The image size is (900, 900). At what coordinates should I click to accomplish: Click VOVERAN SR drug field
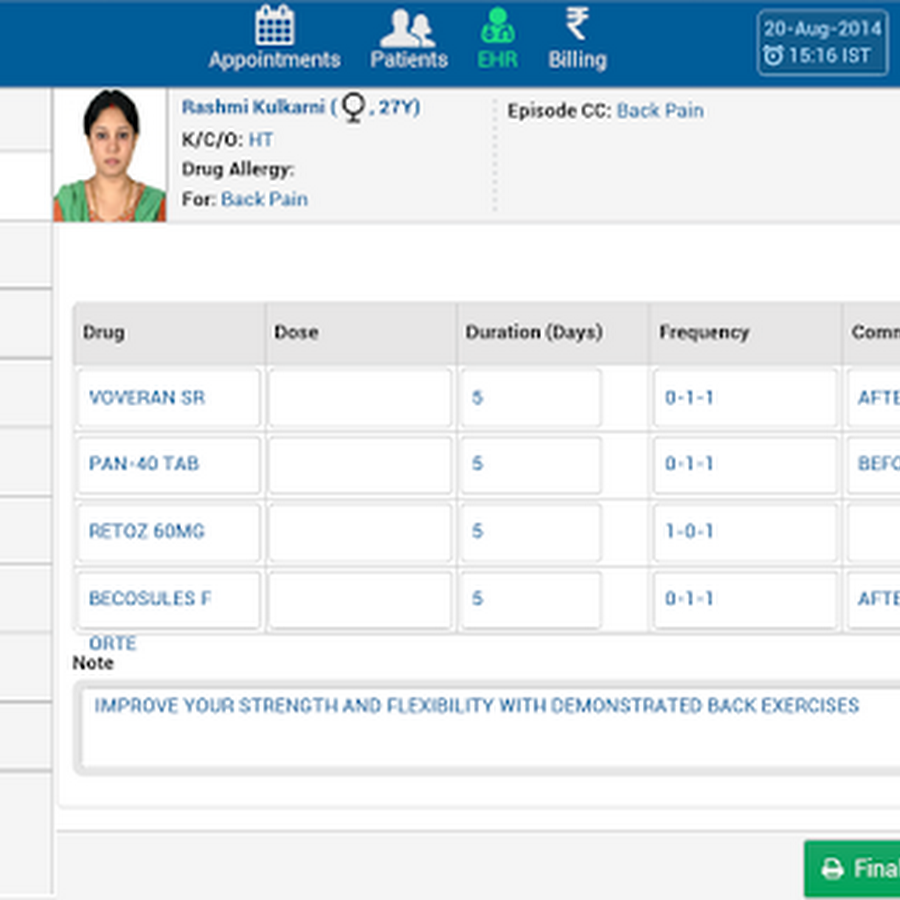(x=169, y=398)
